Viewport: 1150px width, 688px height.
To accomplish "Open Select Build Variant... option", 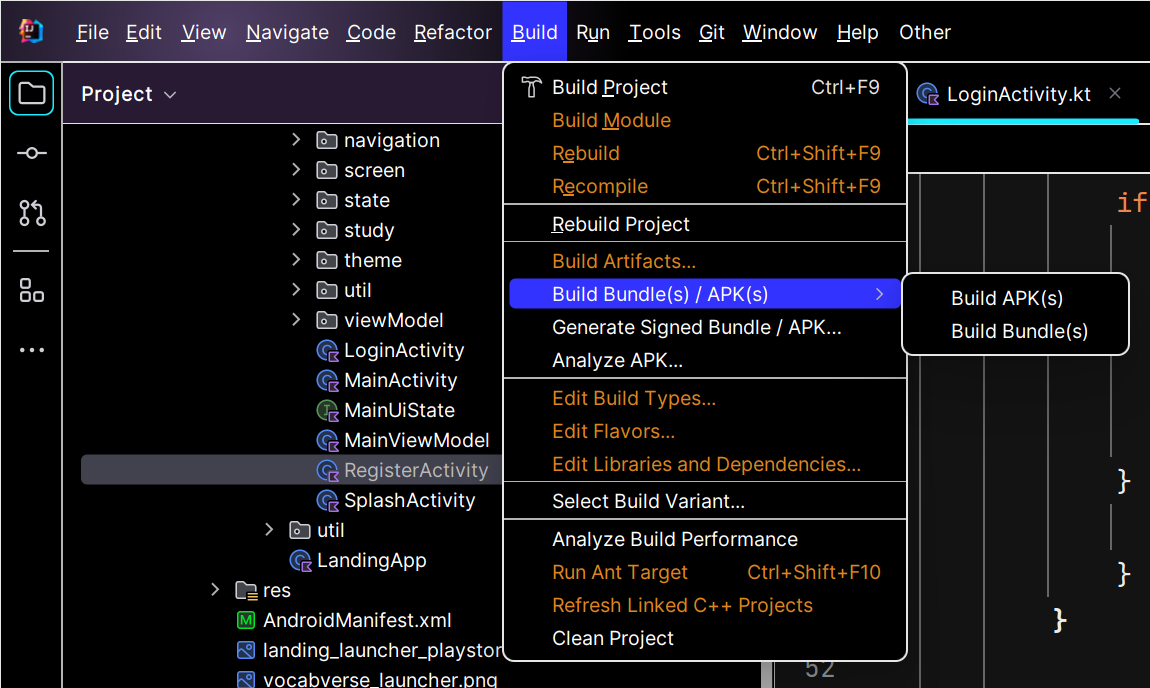I will [705, 501].
